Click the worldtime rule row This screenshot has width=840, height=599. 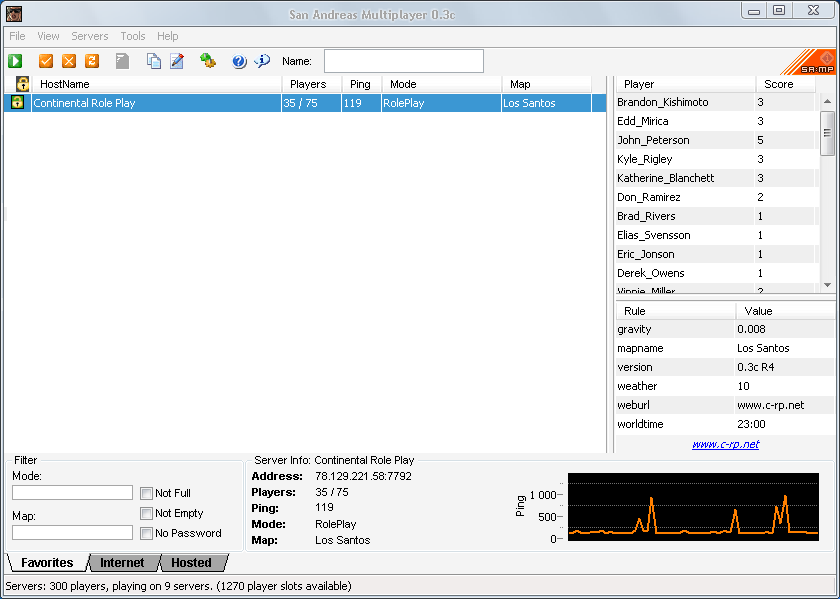pos(725,424)
